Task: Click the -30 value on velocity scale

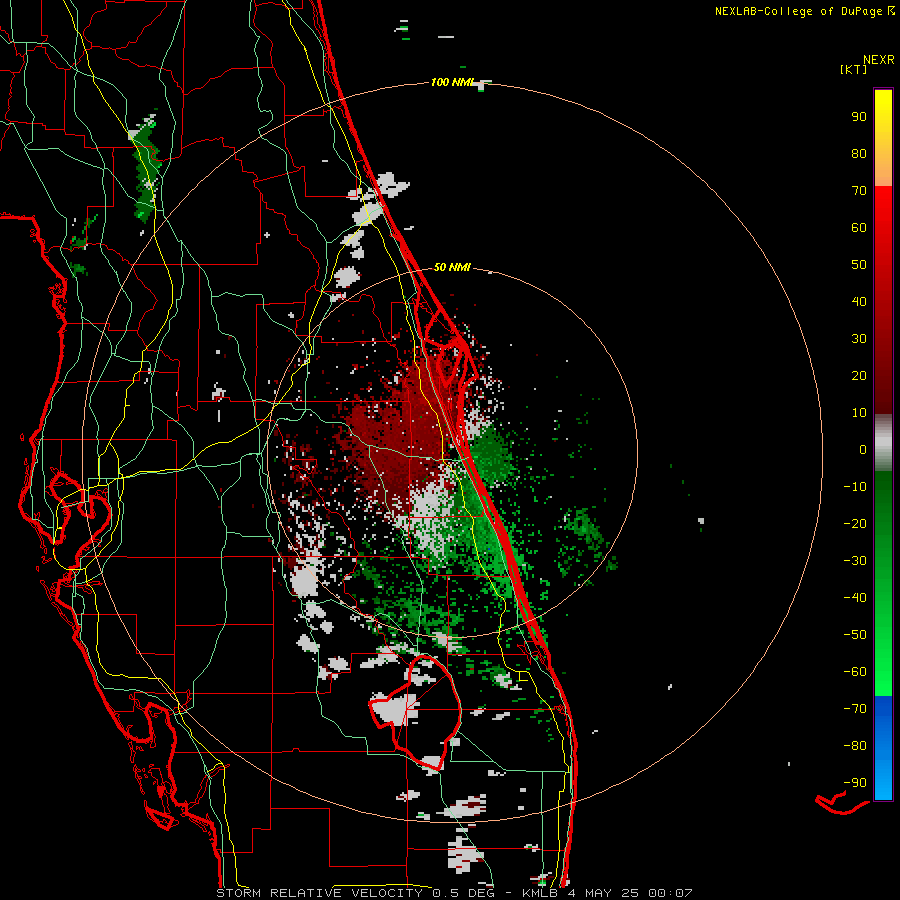Action: coord(855,561)
